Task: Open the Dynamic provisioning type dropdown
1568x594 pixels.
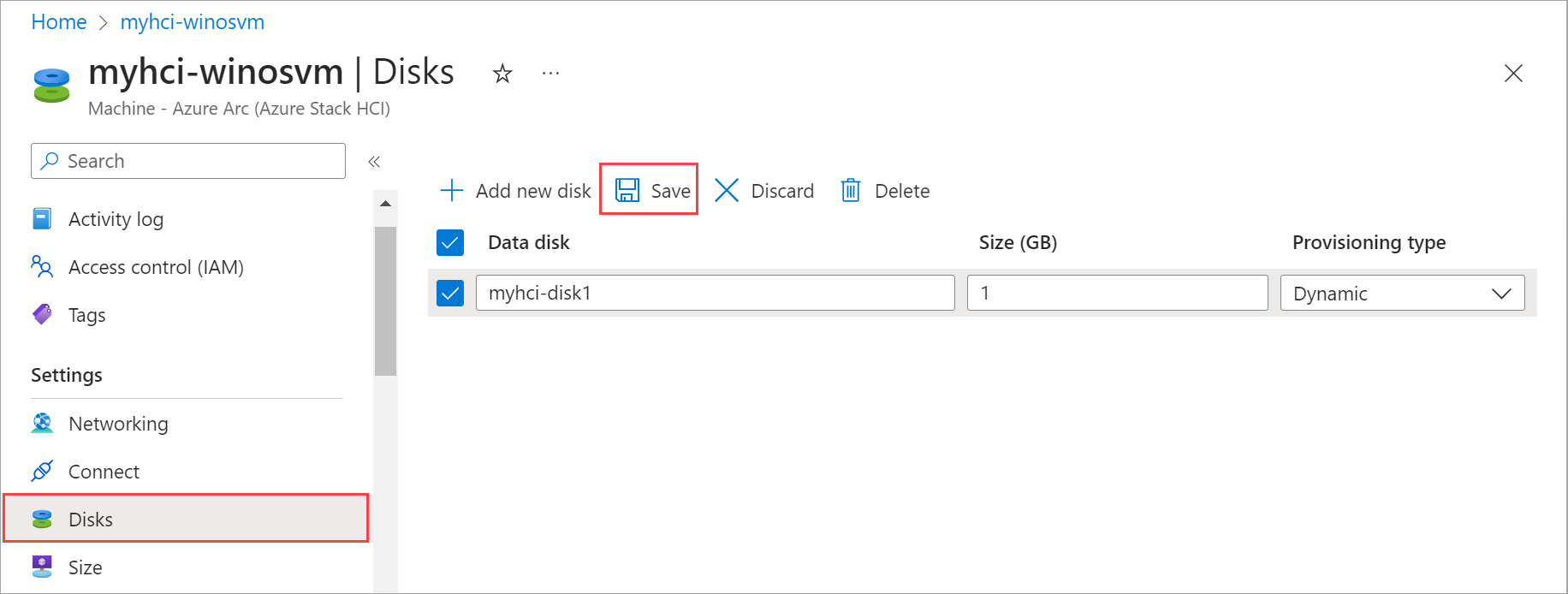Action: [x=1402, y=293]
